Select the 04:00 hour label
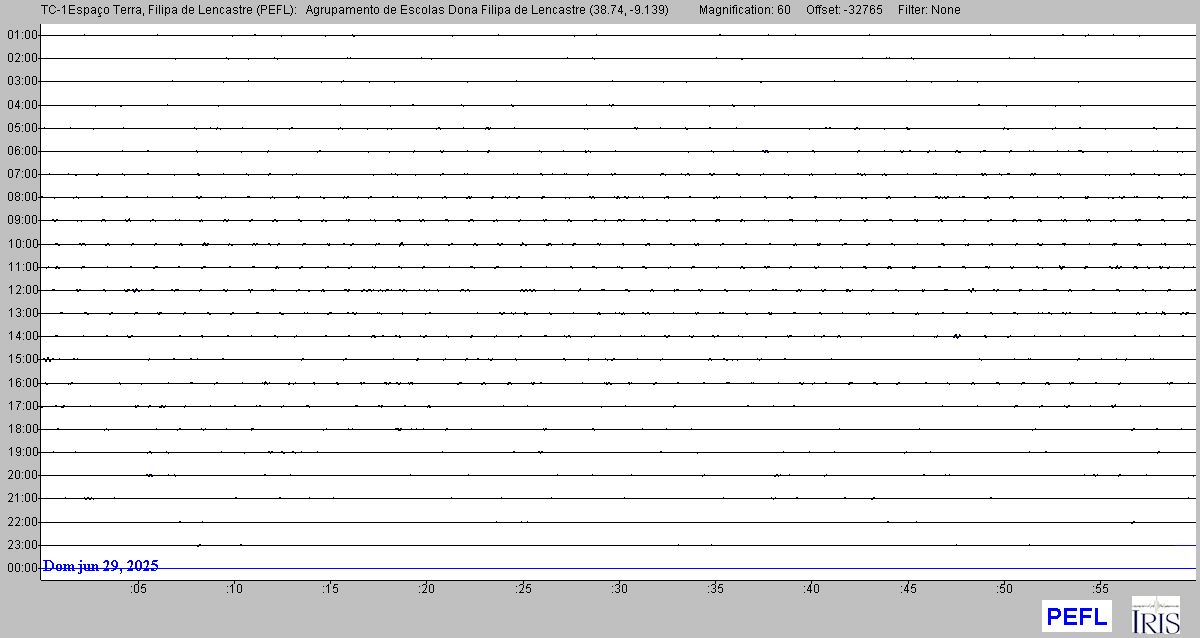 coord(22,105)
